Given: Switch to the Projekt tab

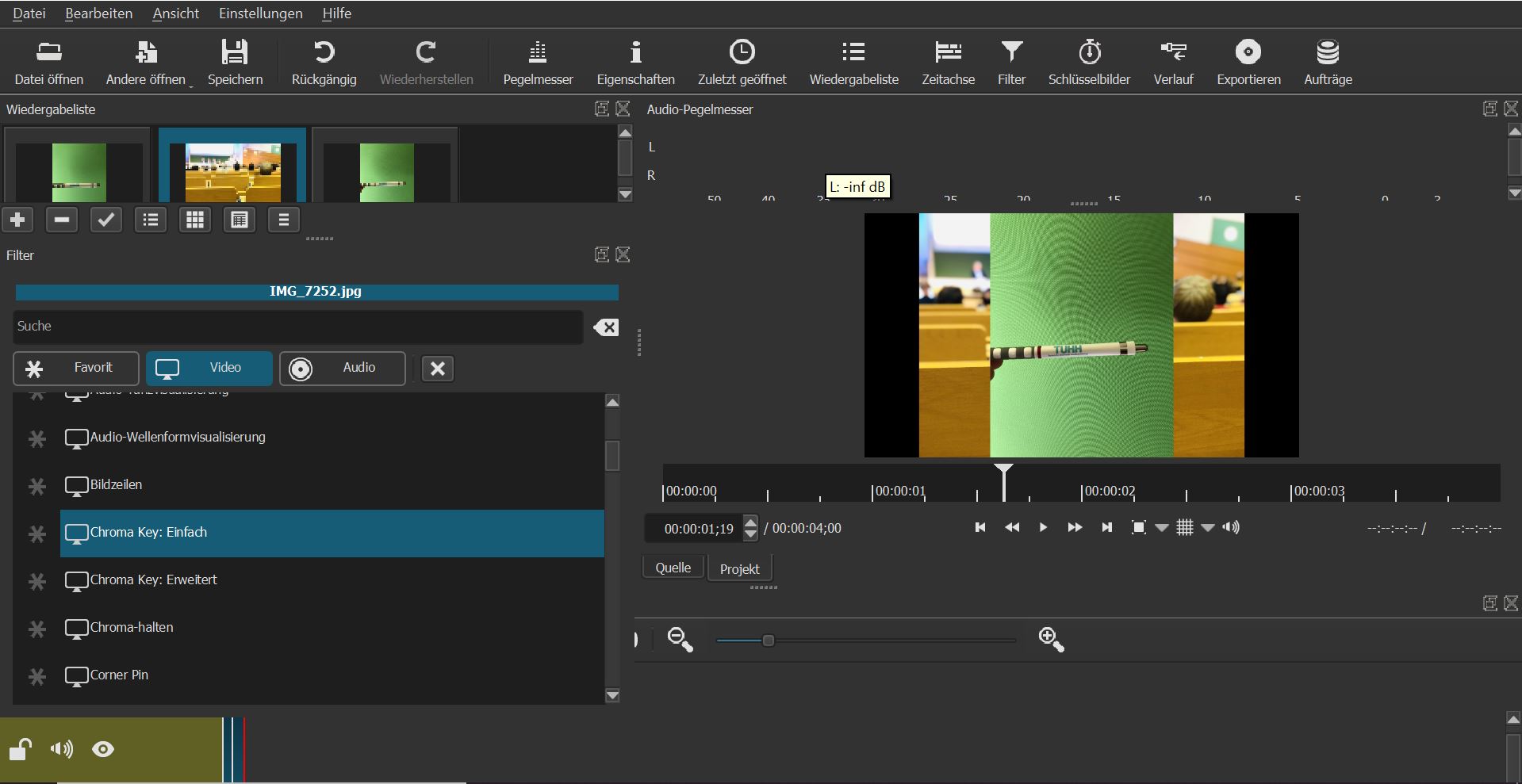Looking at the screenshot, I should click(739, 568).
